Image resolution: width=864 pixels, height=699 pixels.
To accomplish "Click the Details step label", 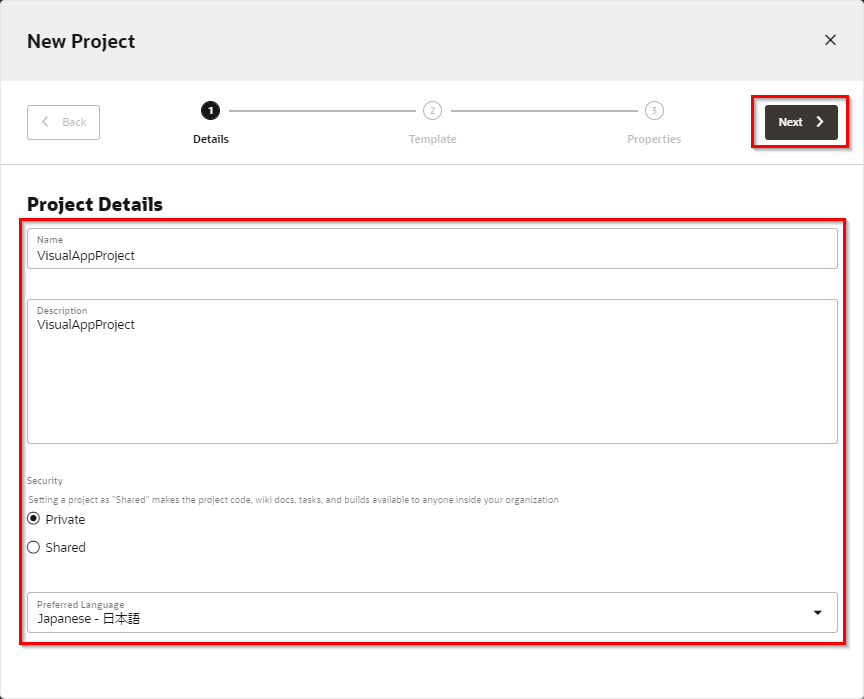I will [211, 139].
